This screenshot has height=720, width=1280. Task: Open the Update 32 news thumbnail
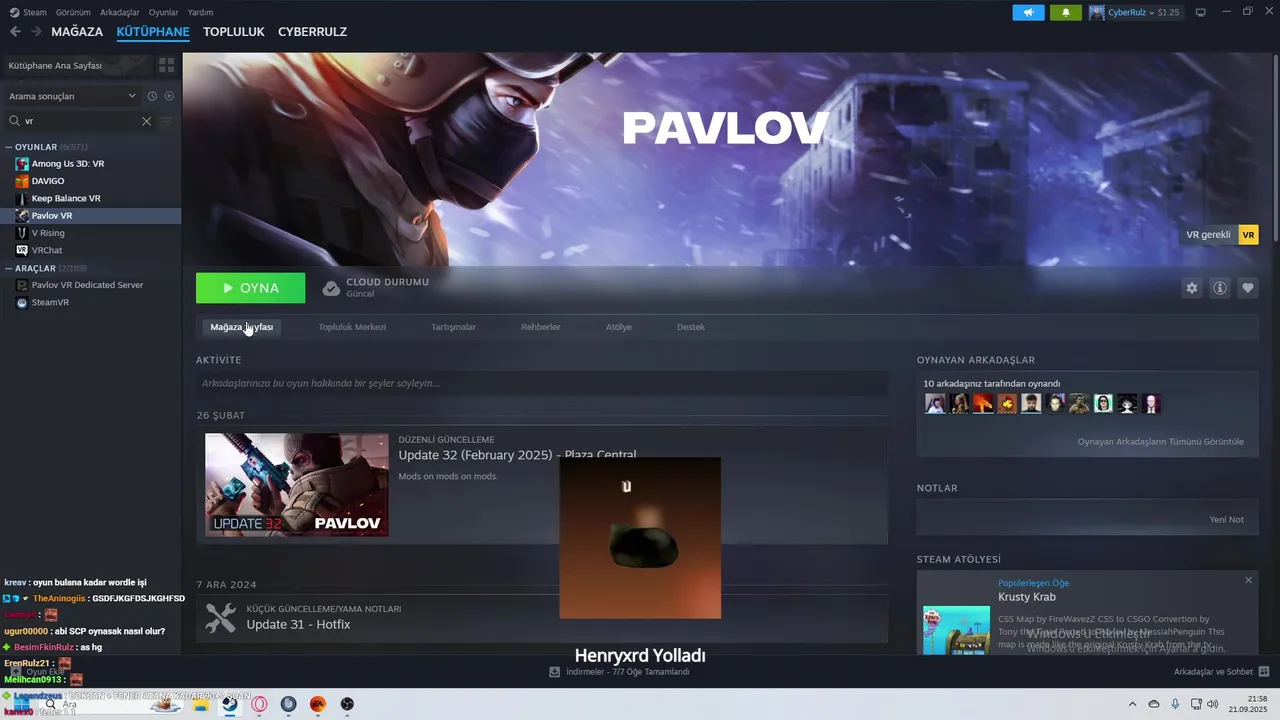(297, 484)
